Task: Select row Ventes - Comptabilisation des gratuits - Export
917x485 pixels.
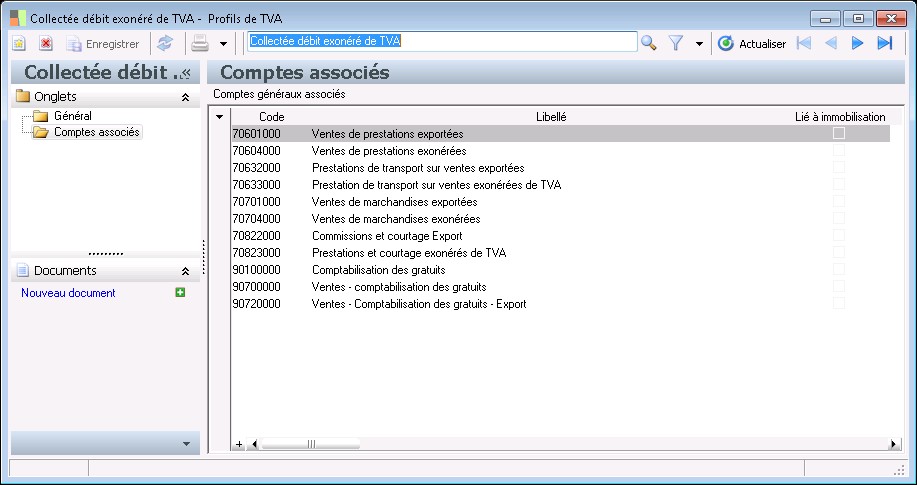Action: point(561,304)
